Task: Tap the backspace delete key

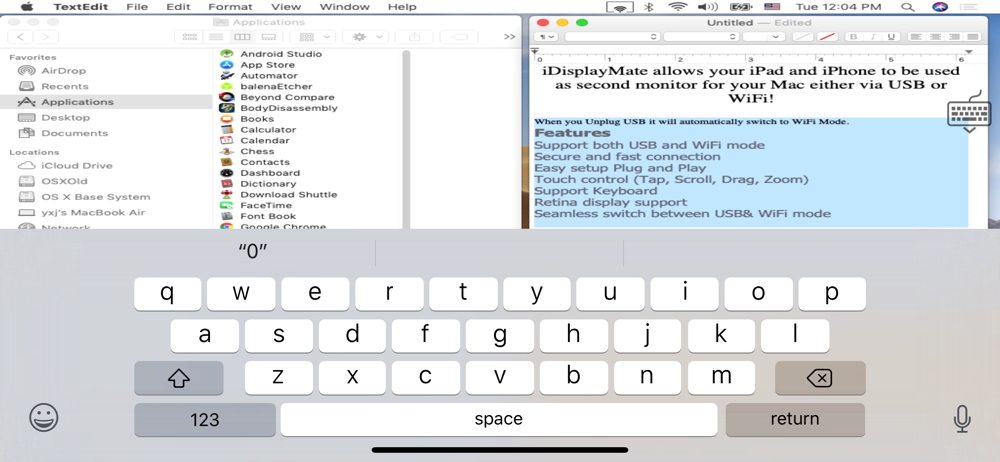Action: (x=820, y=378)
